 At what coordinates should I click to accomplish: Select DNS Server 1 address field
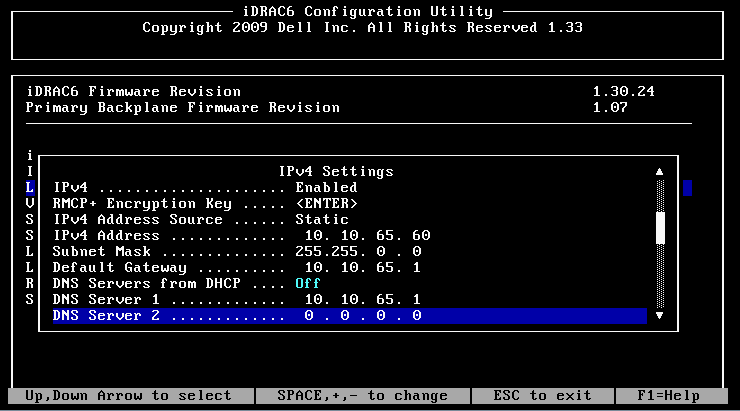[x=362, y=300]
